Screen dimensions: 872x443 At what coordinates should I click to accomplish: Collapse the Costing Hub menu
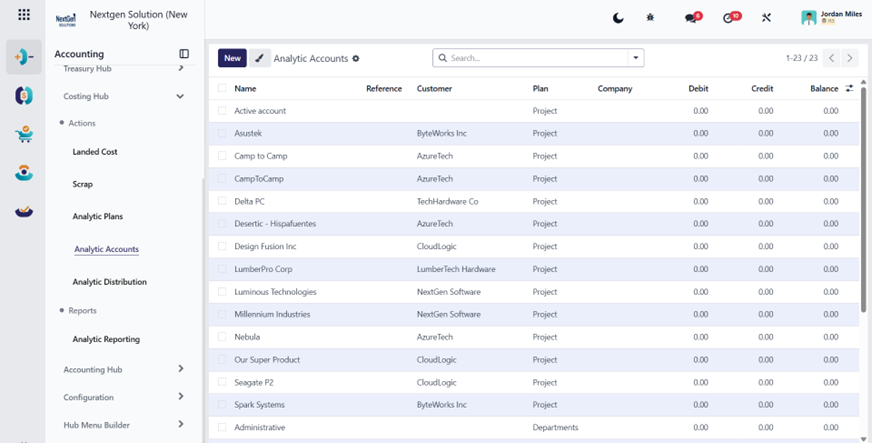[x=123, y=96]
